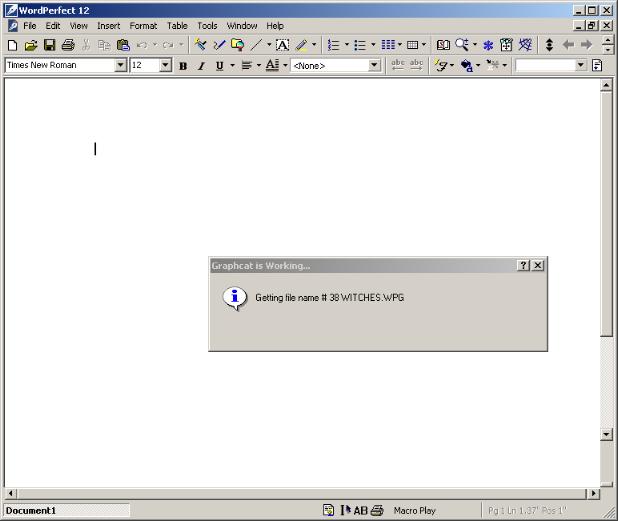
Task: Paste from clipboard
Action: tap(123, 45)
